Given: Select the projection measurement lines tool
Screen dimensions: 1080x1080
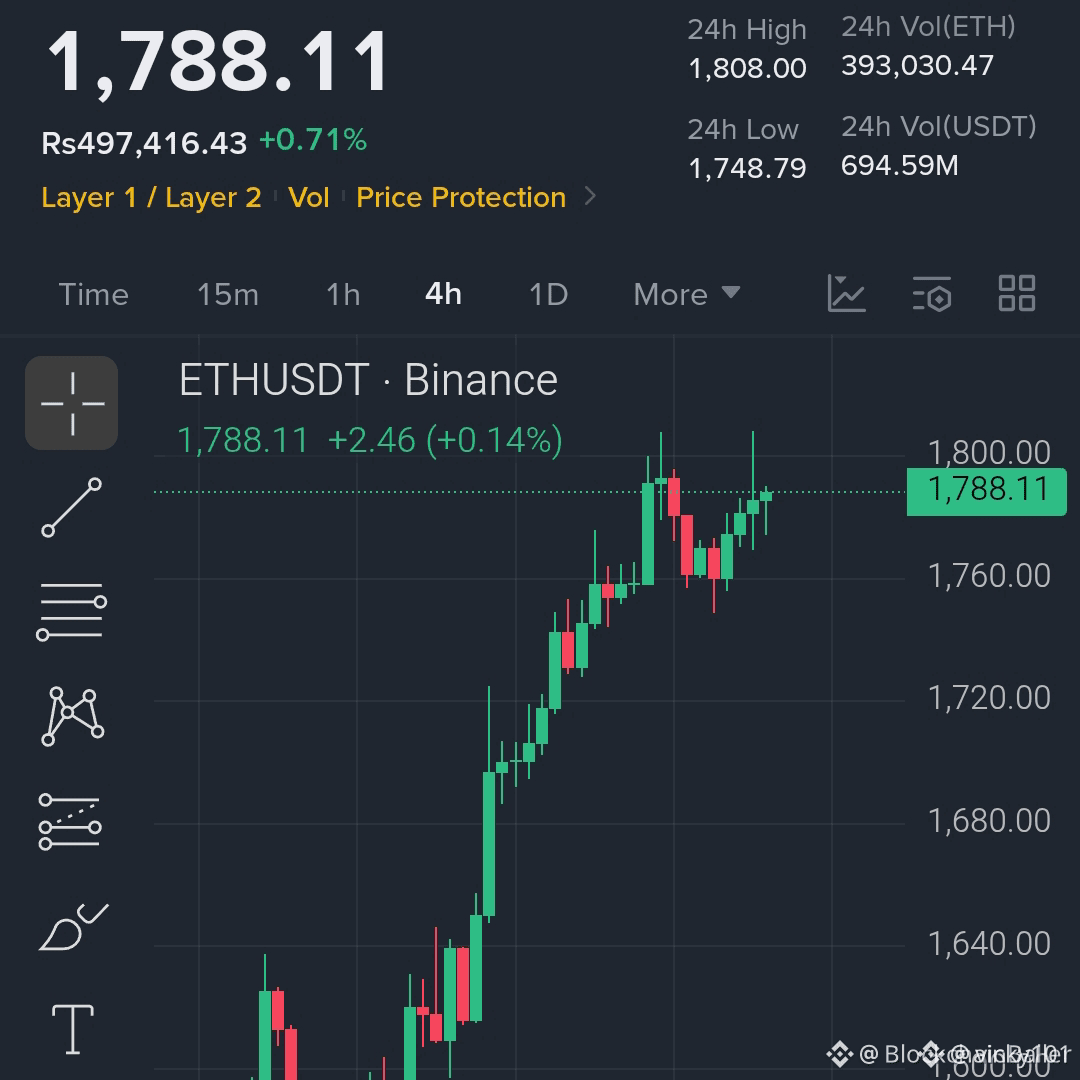Looking at the screenshot, I should pos(70,822).
